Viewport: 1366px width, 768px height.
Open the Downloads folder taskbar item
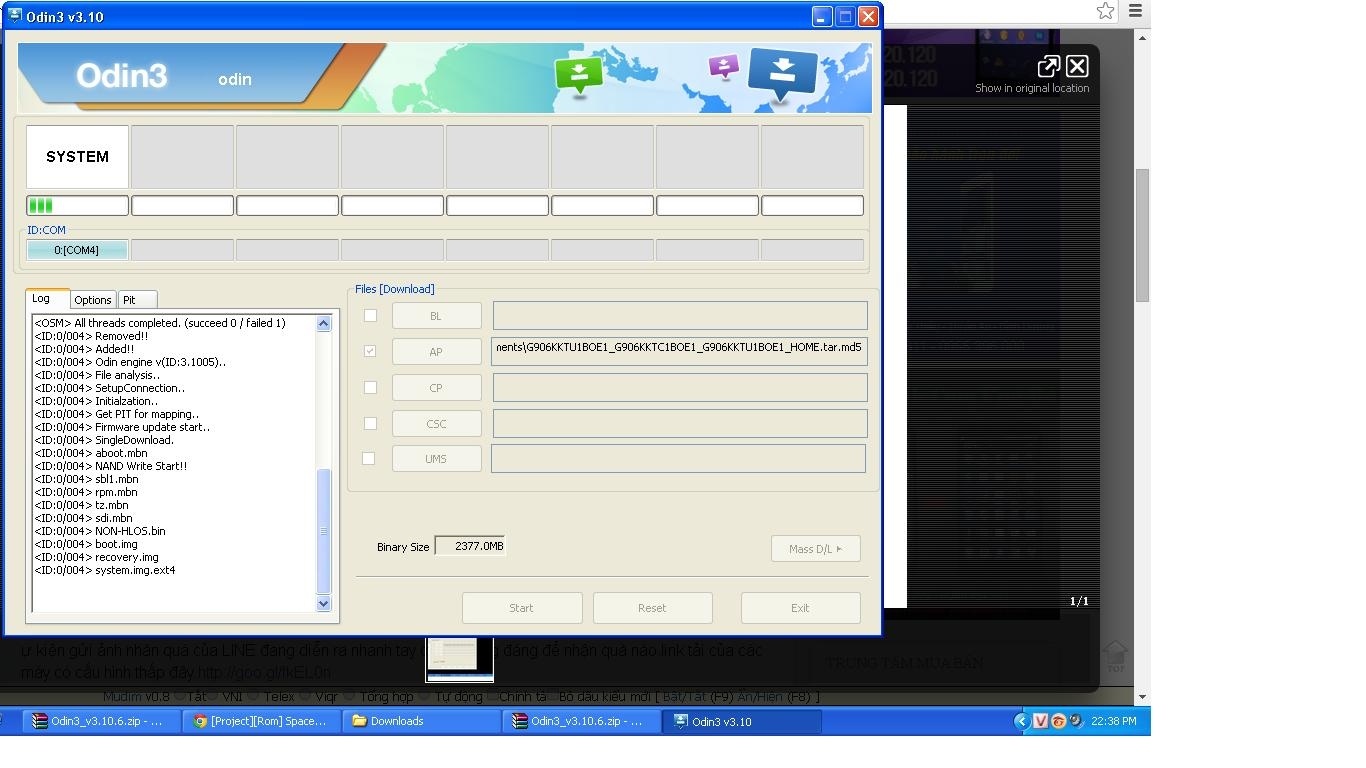[x=421, y=721]
